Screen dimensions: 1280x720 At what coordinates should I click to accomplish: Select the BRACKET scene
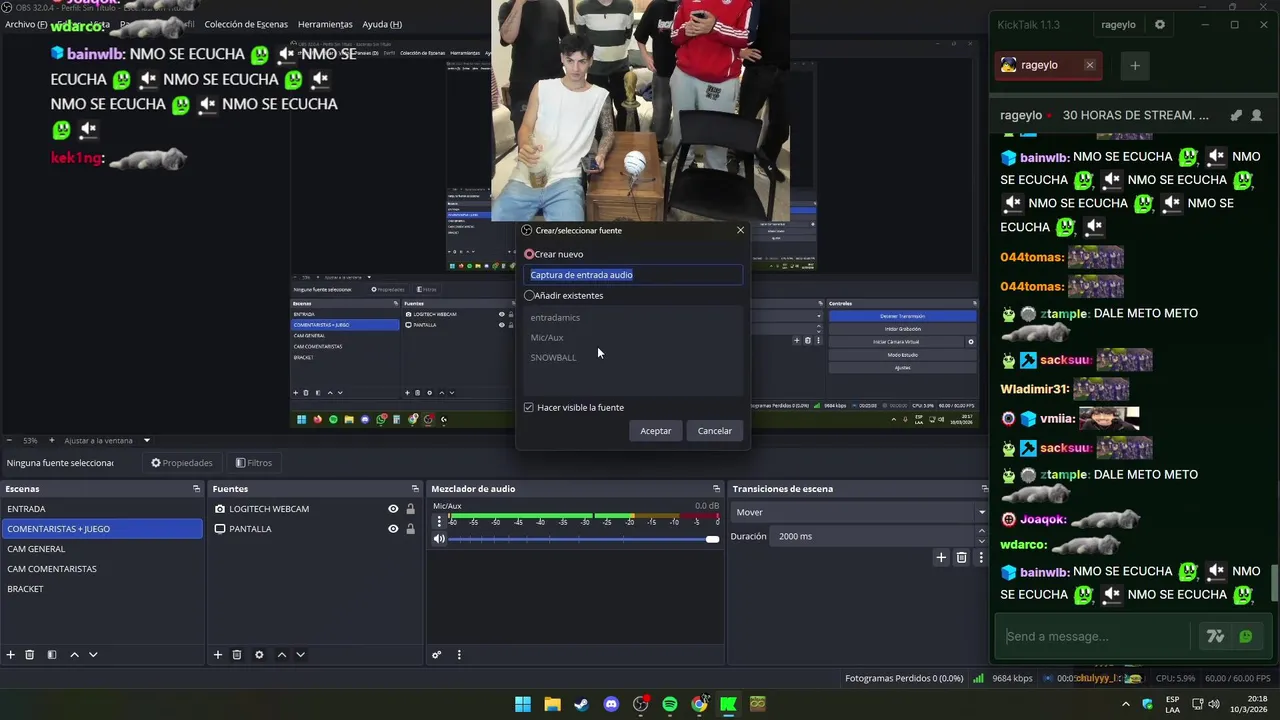[x=102, y=589]
